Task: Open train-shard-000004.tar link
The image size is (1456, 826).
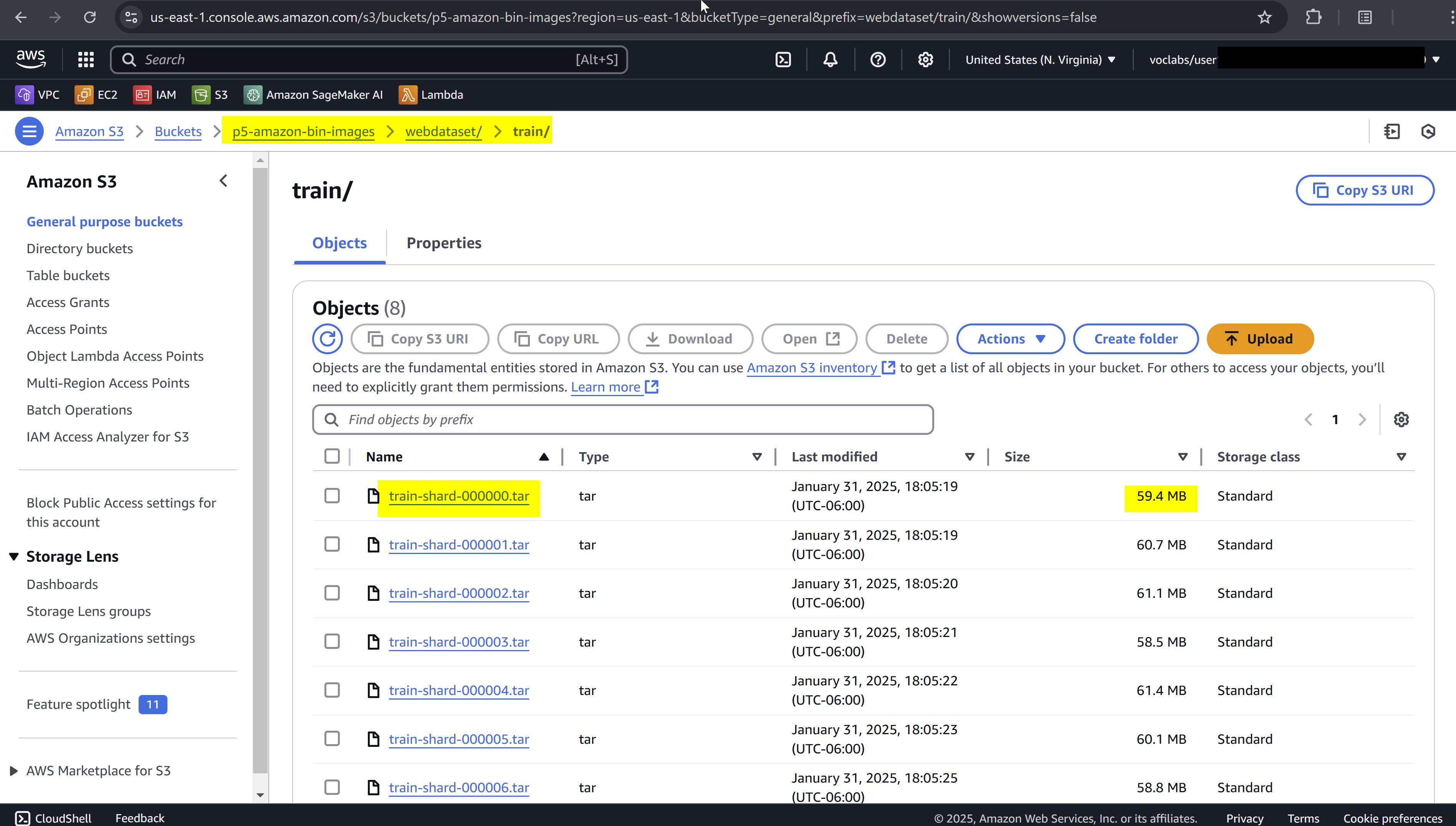Action: (459, 690)
